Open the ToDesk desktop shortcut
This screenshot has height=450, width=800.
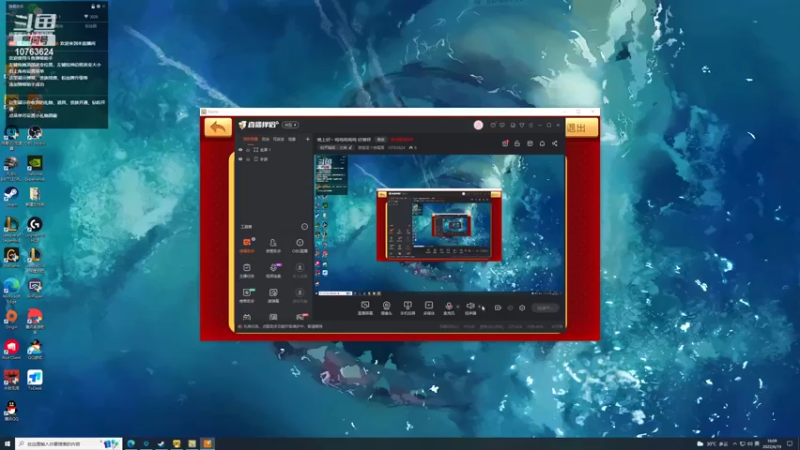pos(35,380)
